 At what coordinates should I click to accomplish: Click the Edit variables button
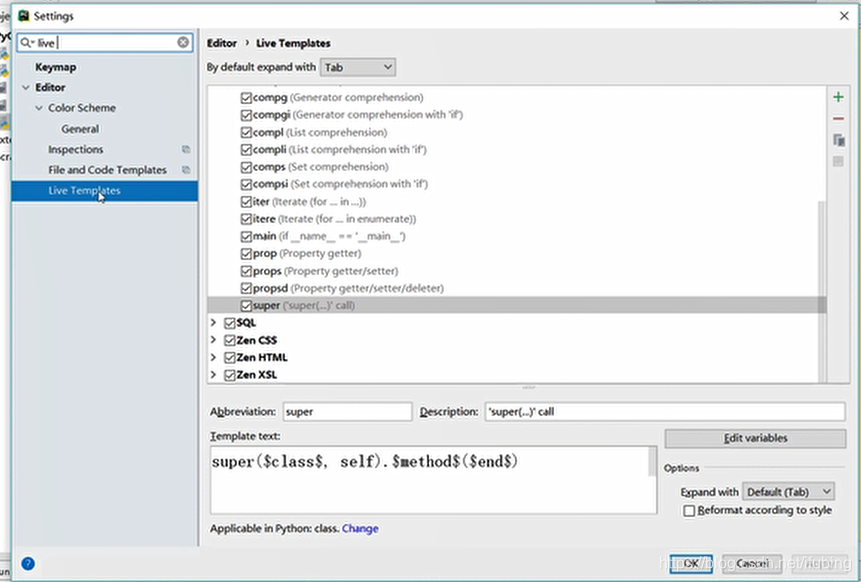(x=755, y=438)
